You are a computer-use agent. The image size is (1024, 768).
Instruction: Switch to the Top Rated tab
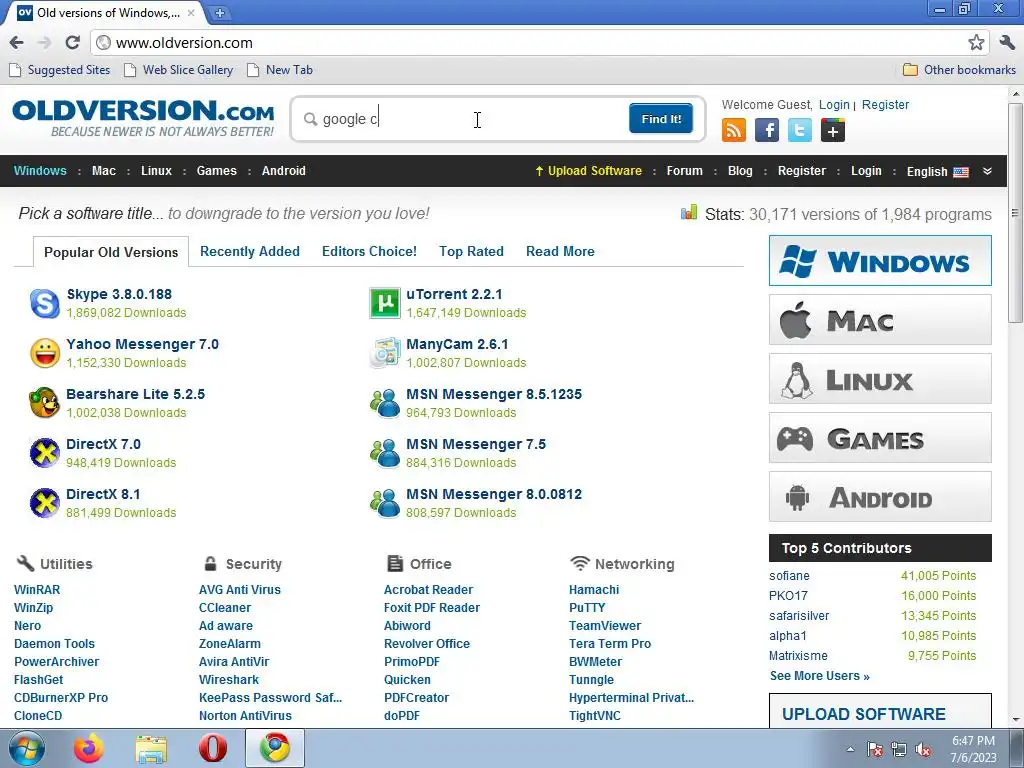tap(471, 251)
